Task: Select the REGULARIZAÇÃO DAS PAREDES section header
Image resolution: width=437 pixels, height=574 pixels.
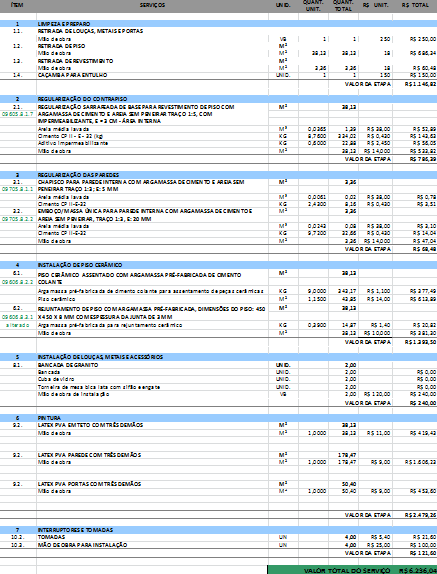Action: pyautogui.click(x=218, y=175)
